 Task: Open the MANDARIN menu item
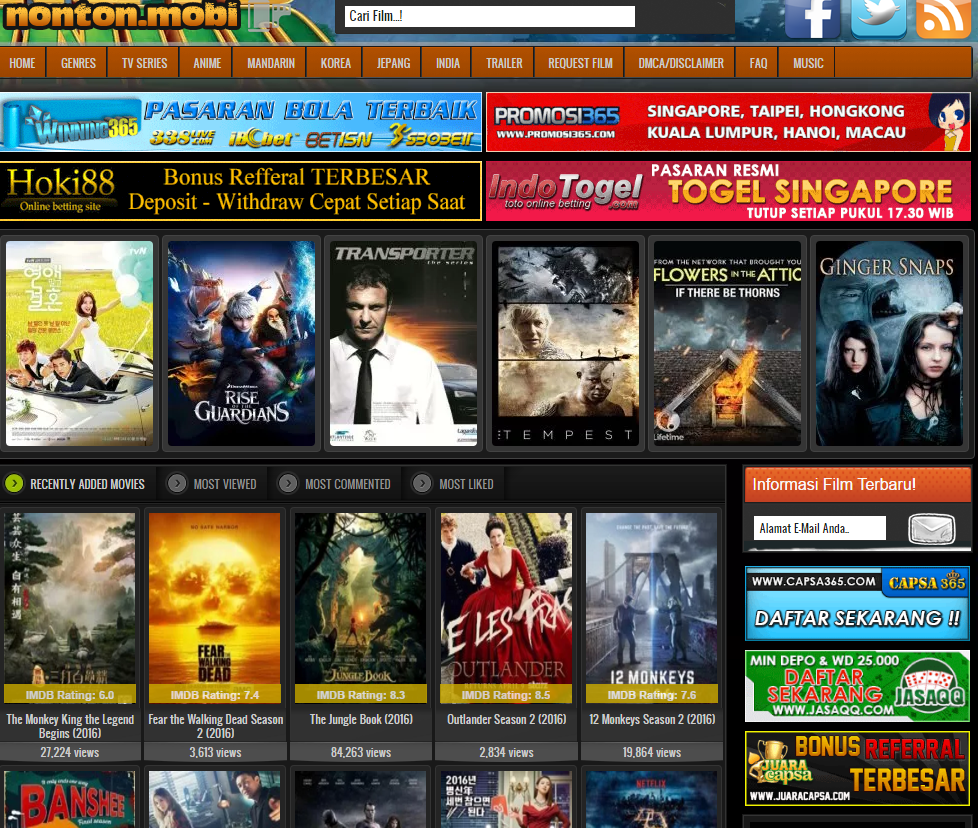(271, 63)
